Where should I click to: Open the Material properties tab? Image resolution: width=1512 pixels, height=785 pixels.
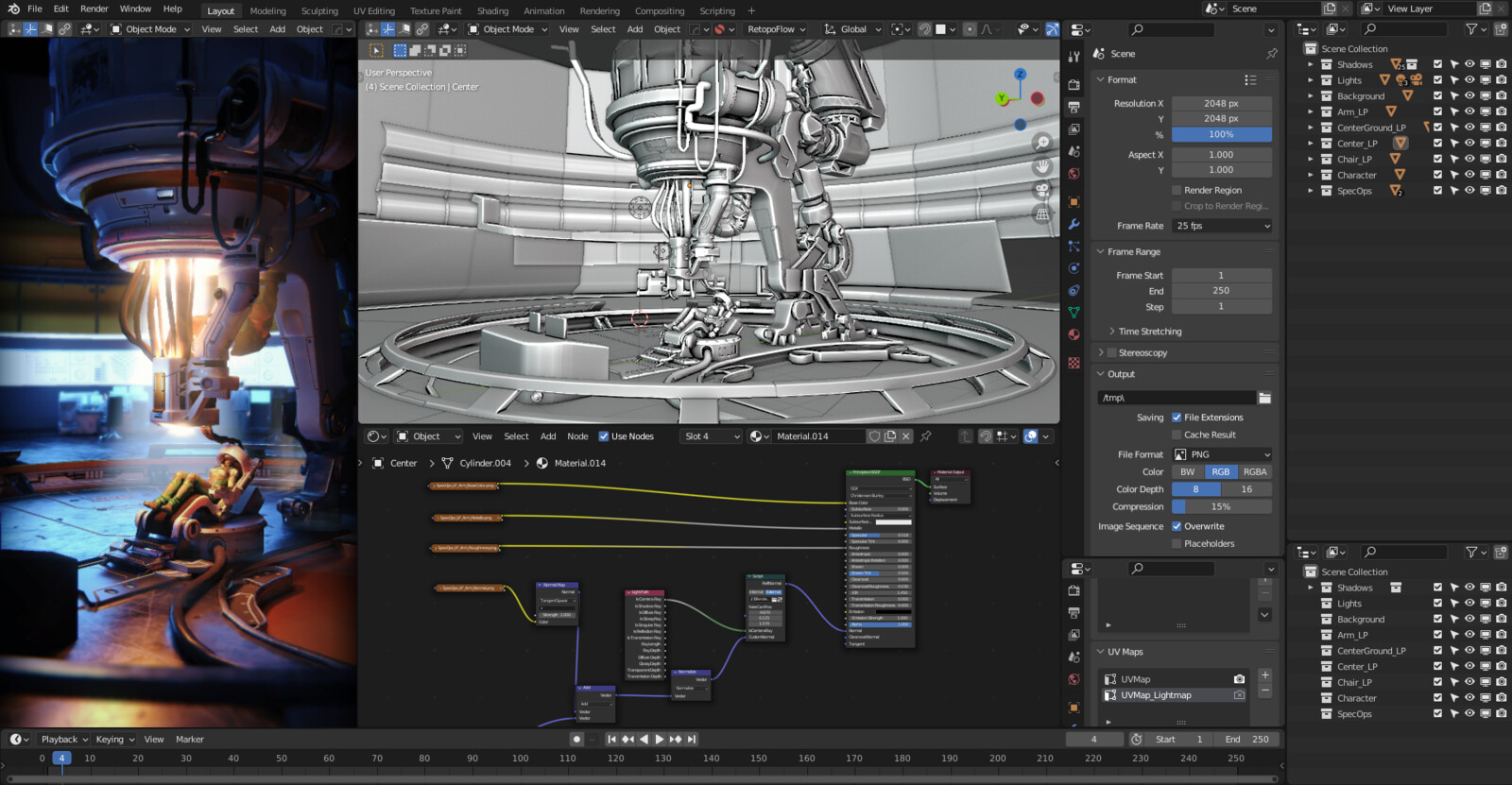pyautogui.click(x=1074, y=334)
